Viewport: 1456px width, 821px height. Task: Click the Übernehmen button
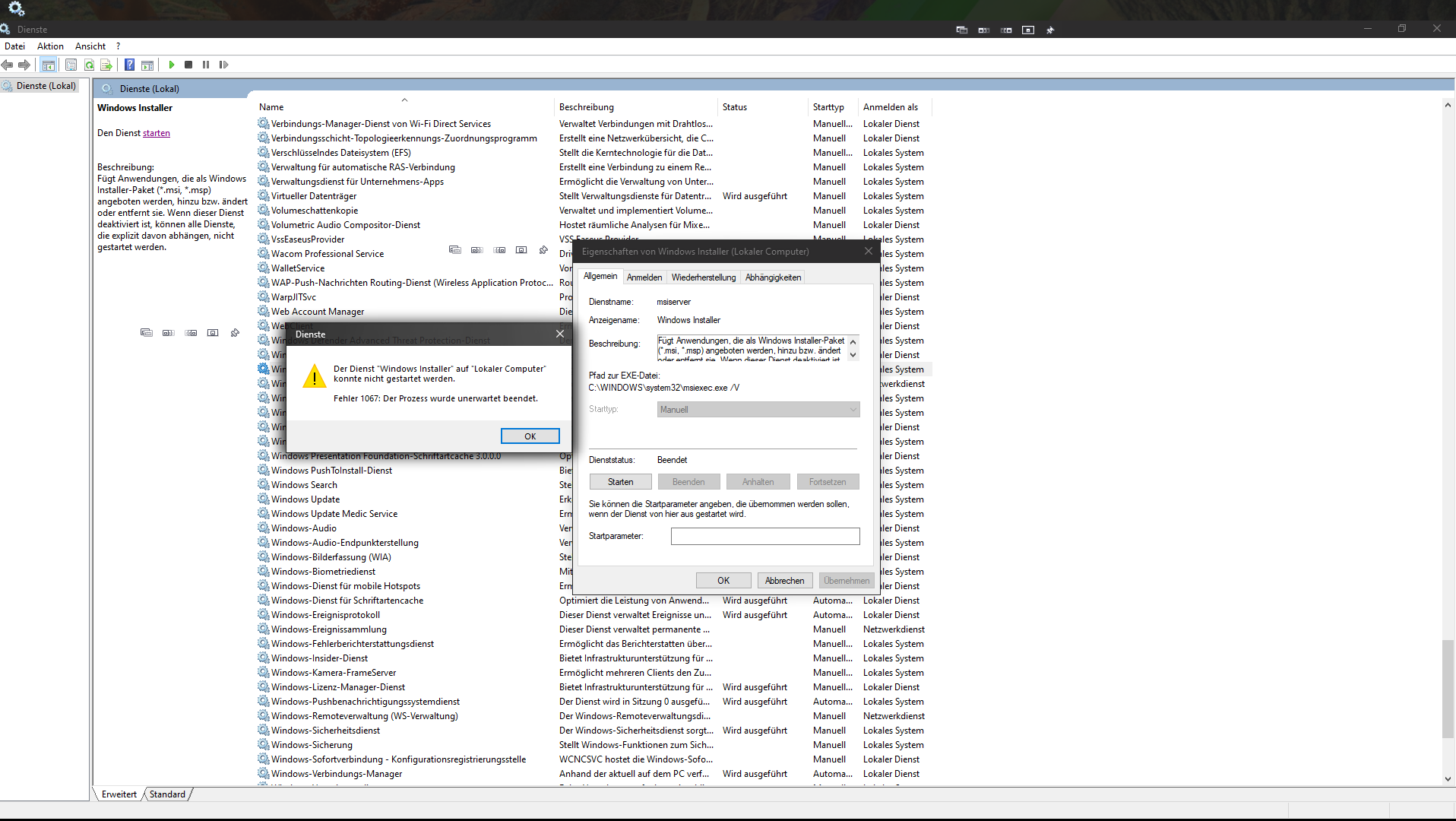coord(847,580)
